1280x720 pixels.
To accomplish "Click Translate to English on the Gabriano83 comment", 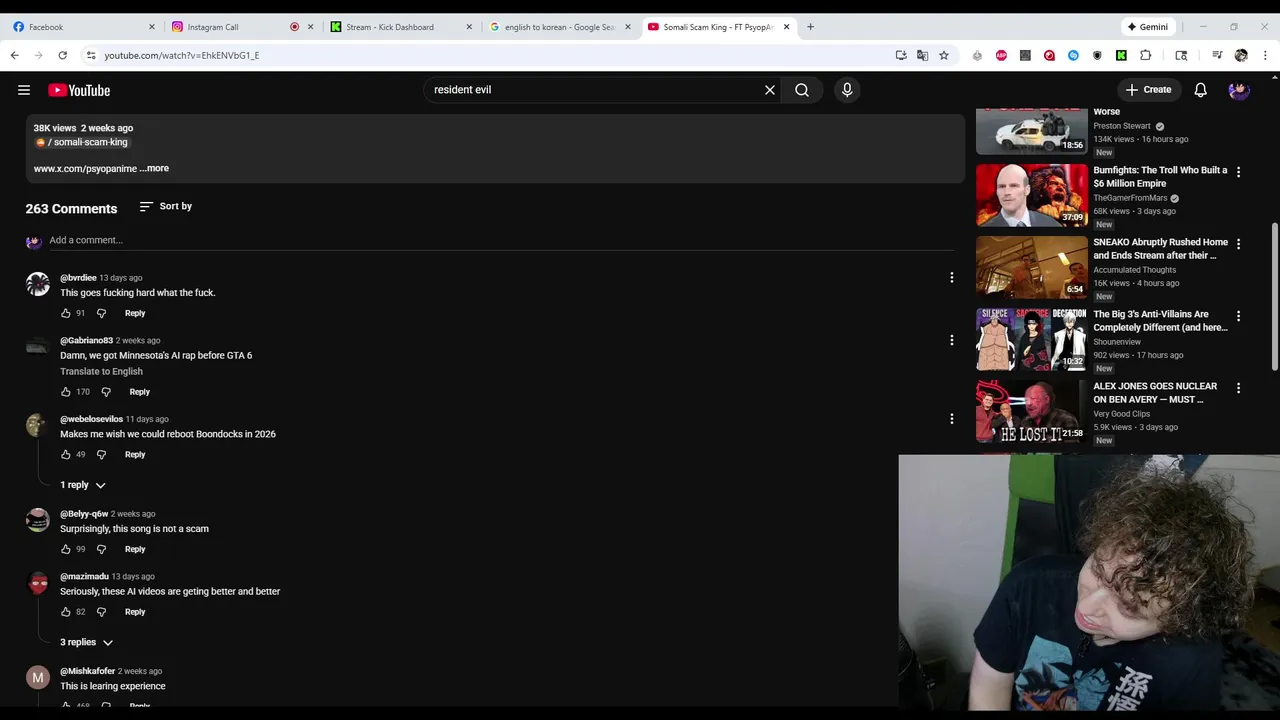I will tap(101, 371).
